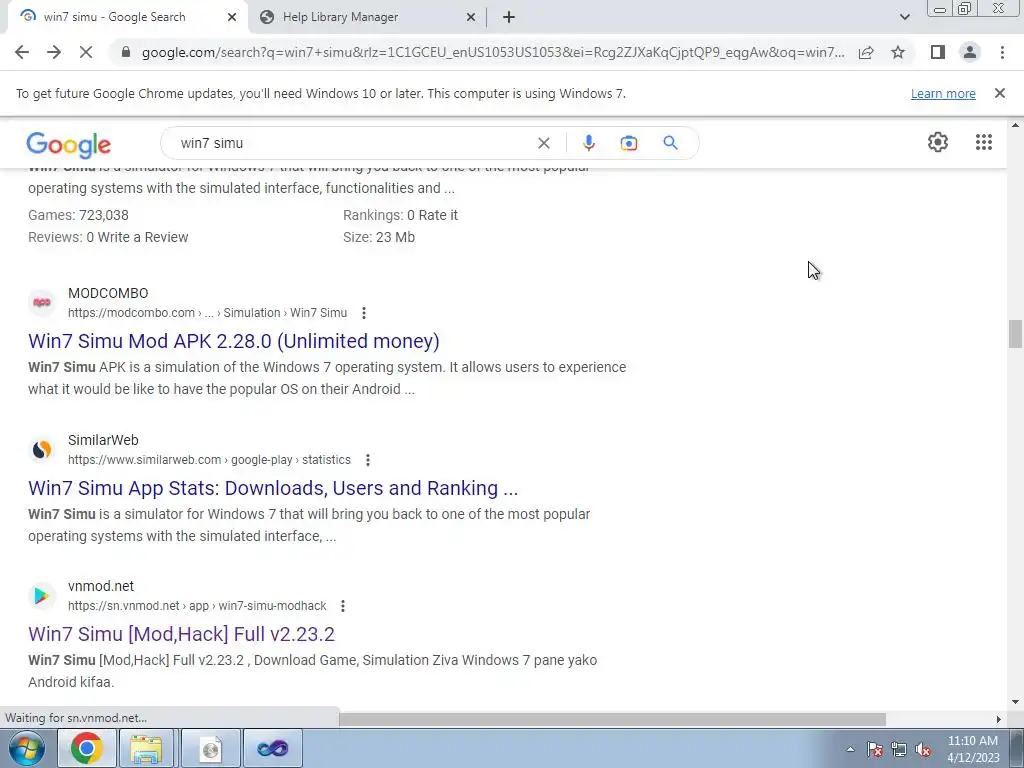Open Windows Explorer from the taskbar
1024x768 pixels.
147,748
